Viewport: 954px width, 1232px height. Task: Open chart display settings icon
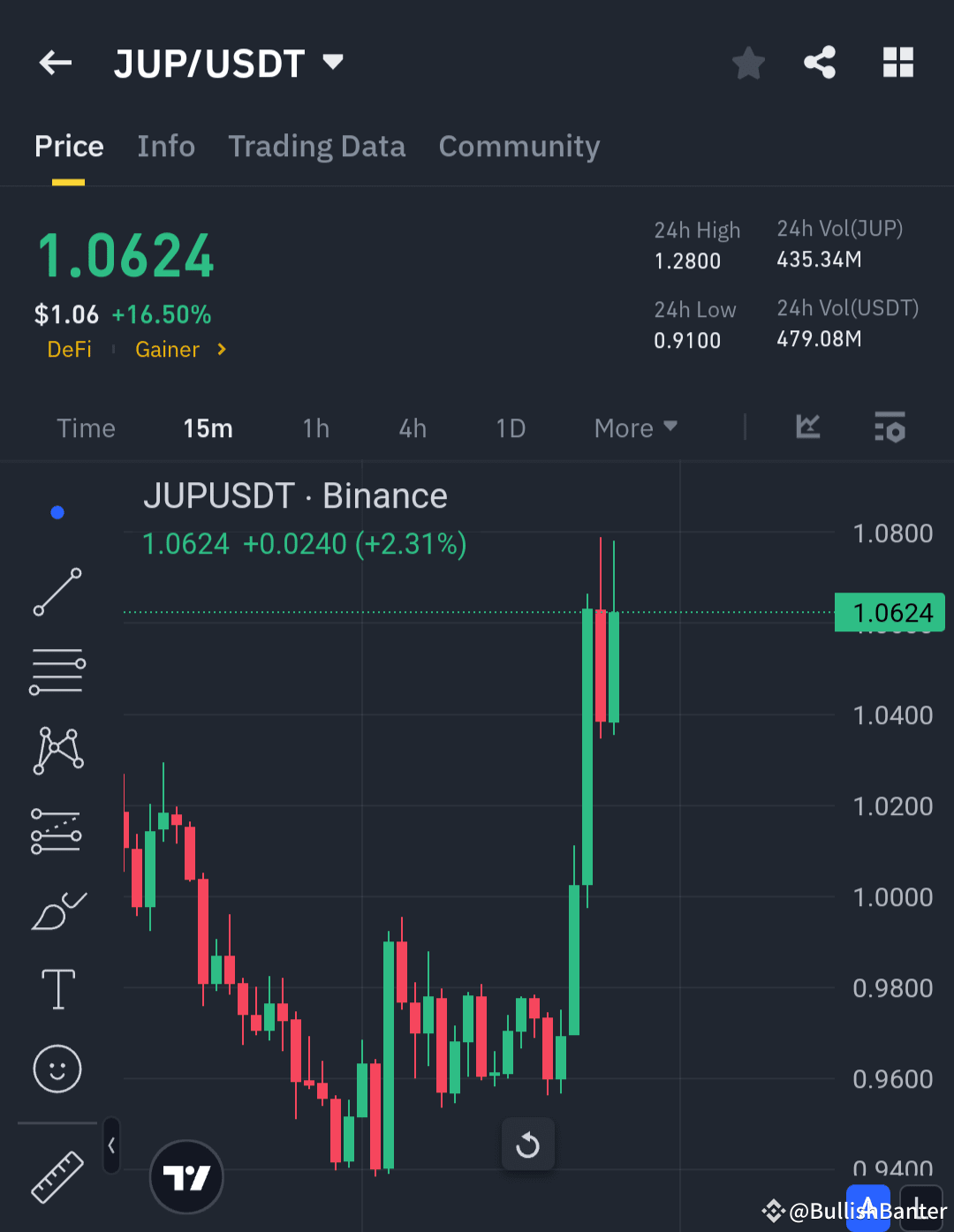pos(890,427)
